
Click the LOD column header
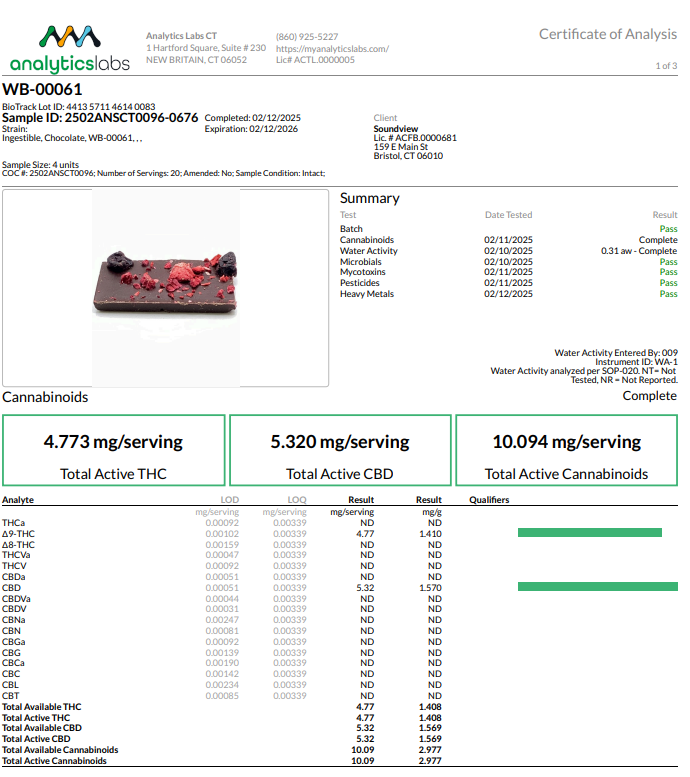[229, 500]
